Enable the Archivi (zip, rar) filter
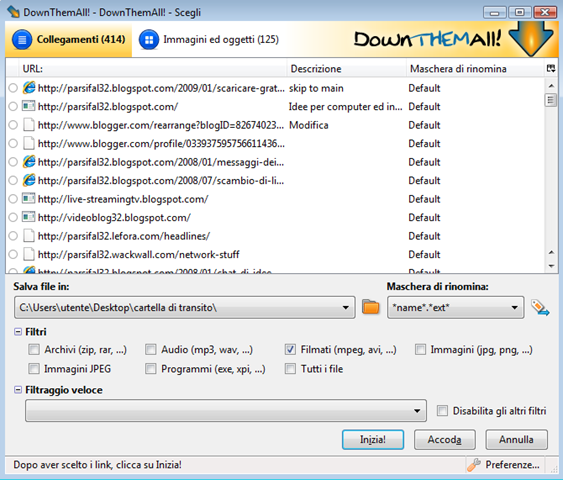The width and height of the screenshot is (563, 480). click(34, 349)
